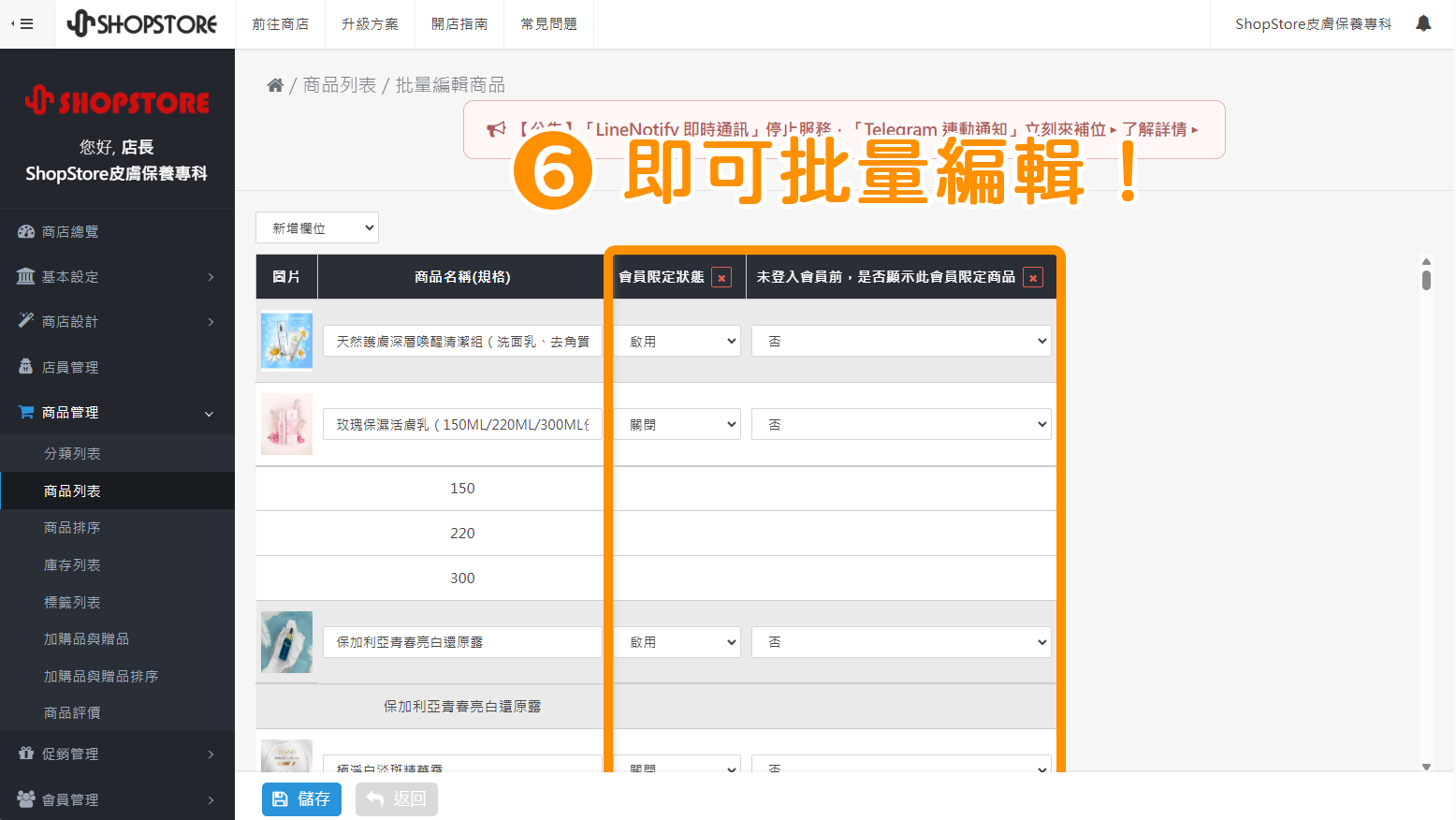Remove the 未登入會員前 column

1033,277
